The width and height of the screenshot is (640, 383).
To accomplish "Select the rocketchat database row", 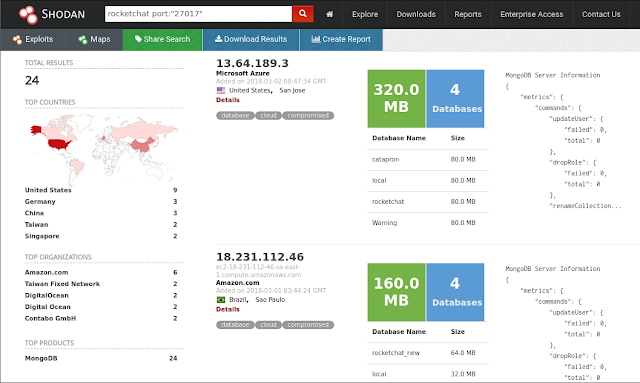I will 428,202.
